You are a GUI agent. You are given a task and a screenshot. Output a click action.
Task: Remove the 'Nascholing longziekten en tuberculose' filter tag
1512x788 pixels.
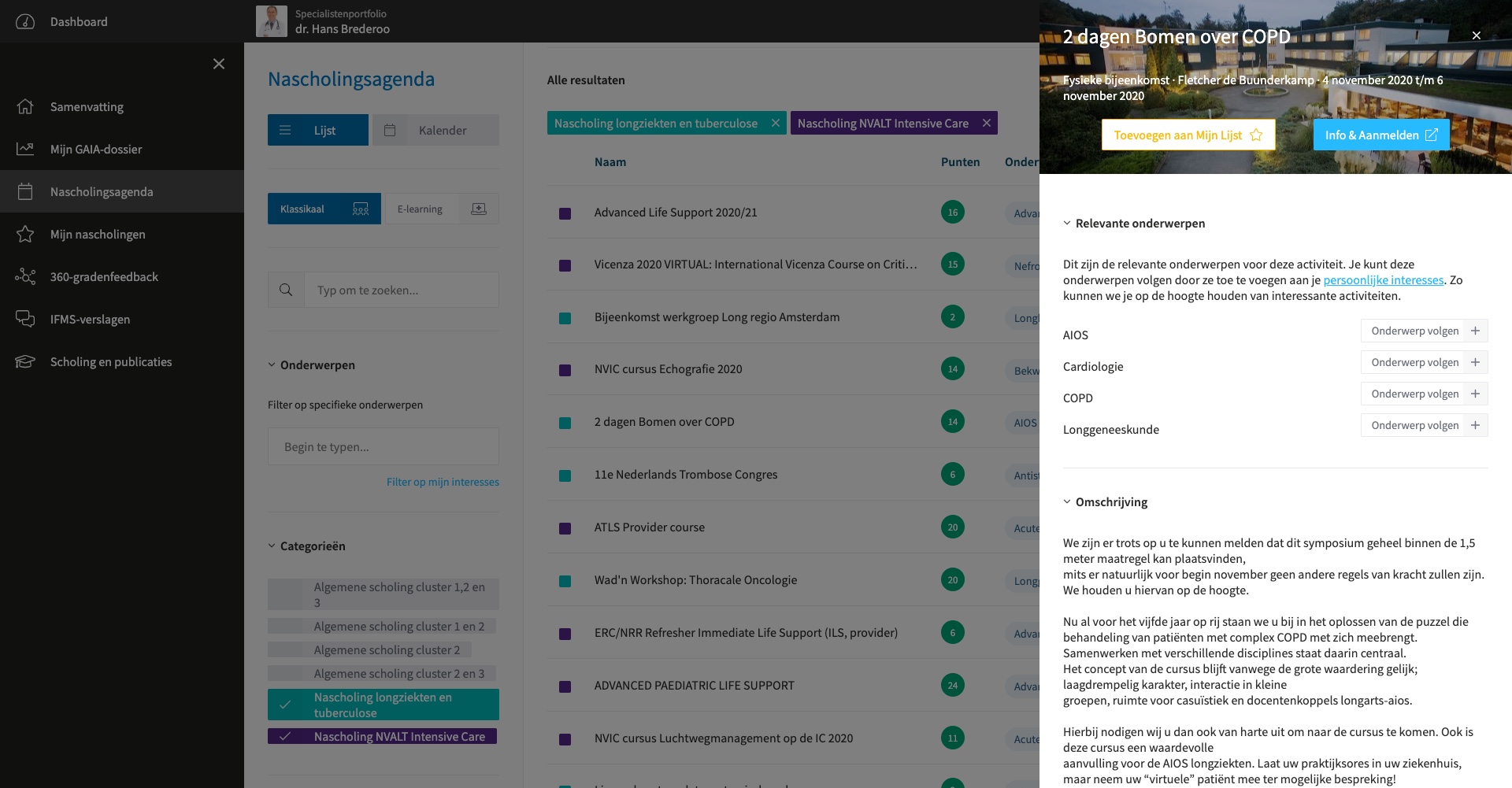tap(776, 123)
